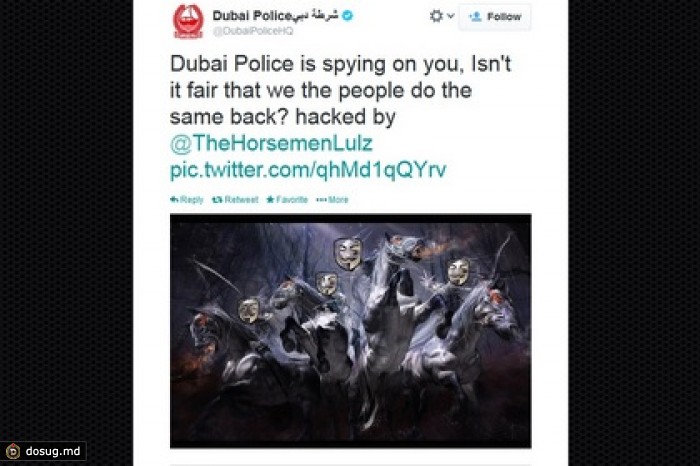Click the Favorite star icon
This screenshot has height=466, width=700.
click(x=270, y=200)
